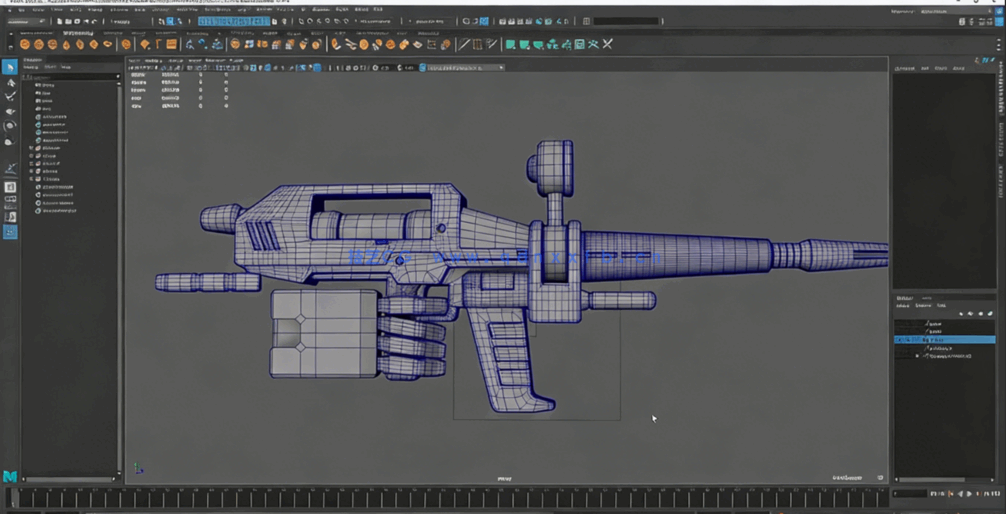1006x514 pixels.
Task: Toggle visibility of the highlighted display layer
Action: [x=900, y=340]
